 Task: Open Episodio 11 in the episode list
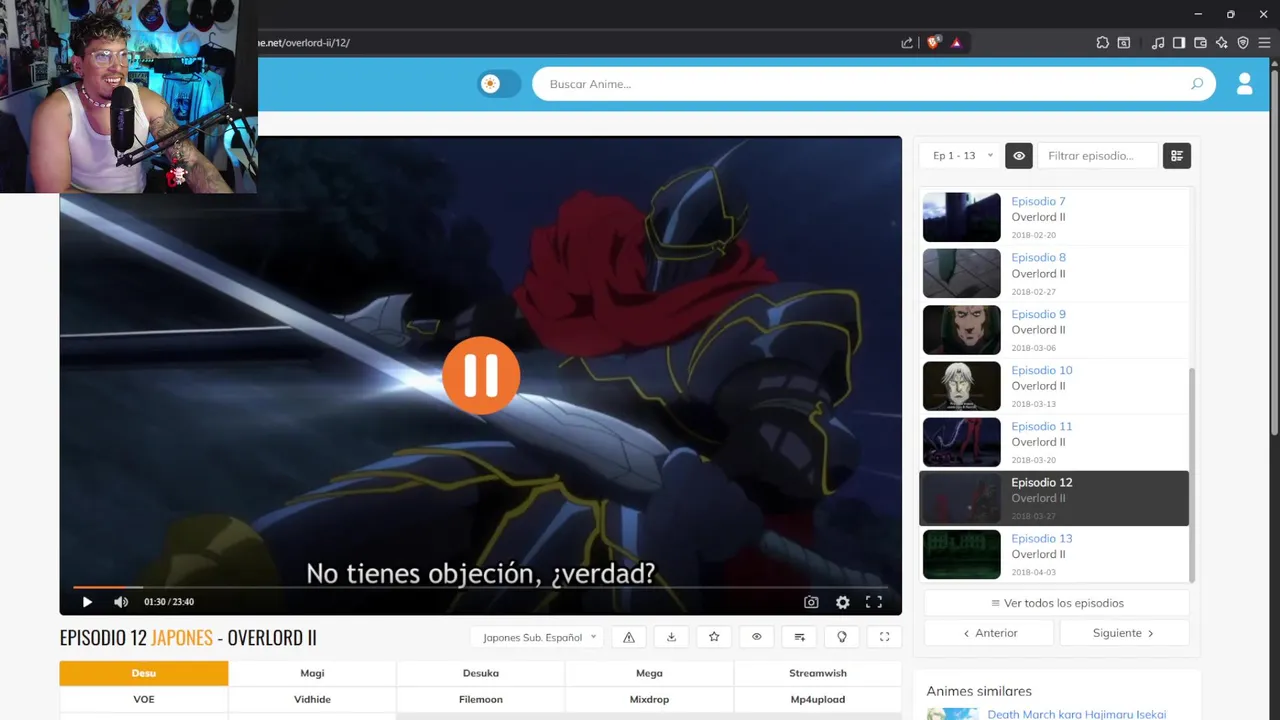coord(1054,442)
